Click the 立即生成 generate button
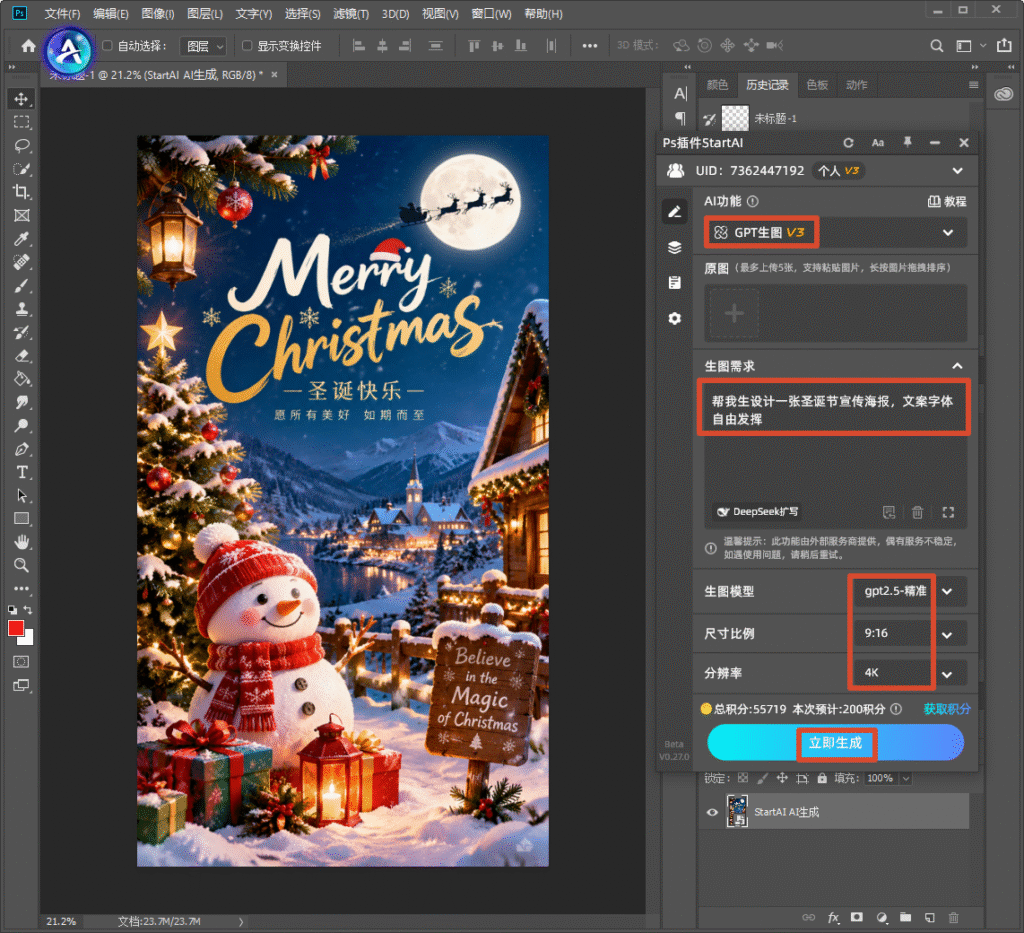Screen dimensions: 1024x933 click(x=835, y=743)
